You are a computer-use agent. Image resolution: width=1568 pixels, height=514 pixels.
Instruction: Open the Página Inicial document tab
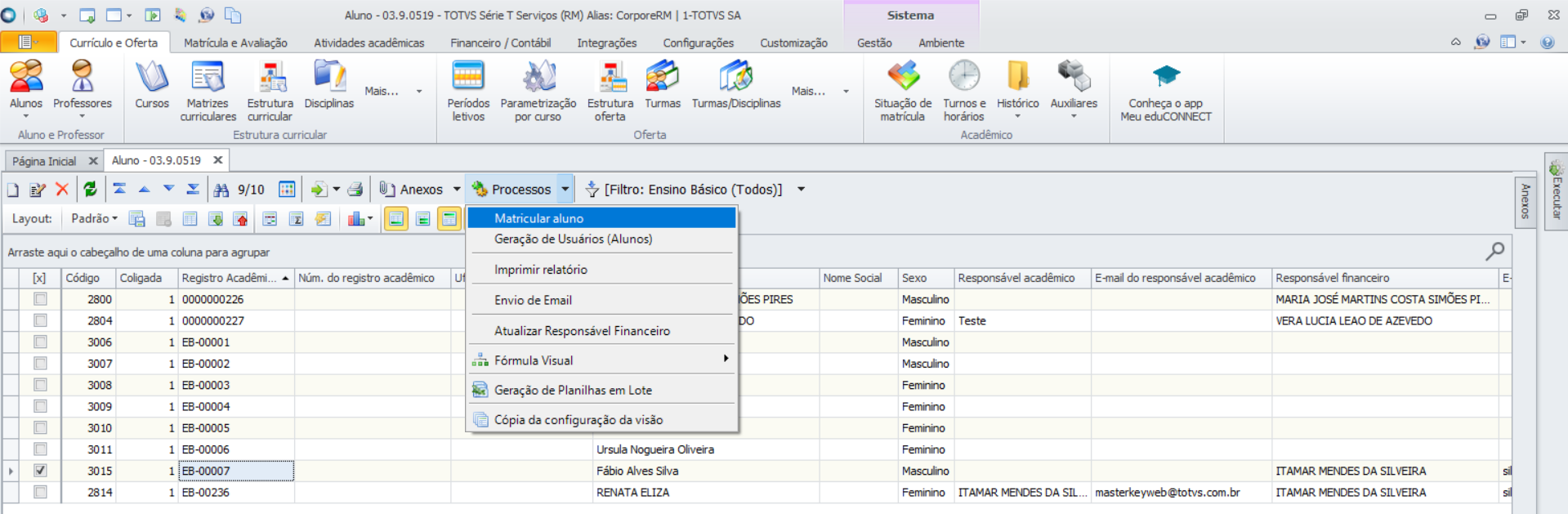(x=44, y=161)
